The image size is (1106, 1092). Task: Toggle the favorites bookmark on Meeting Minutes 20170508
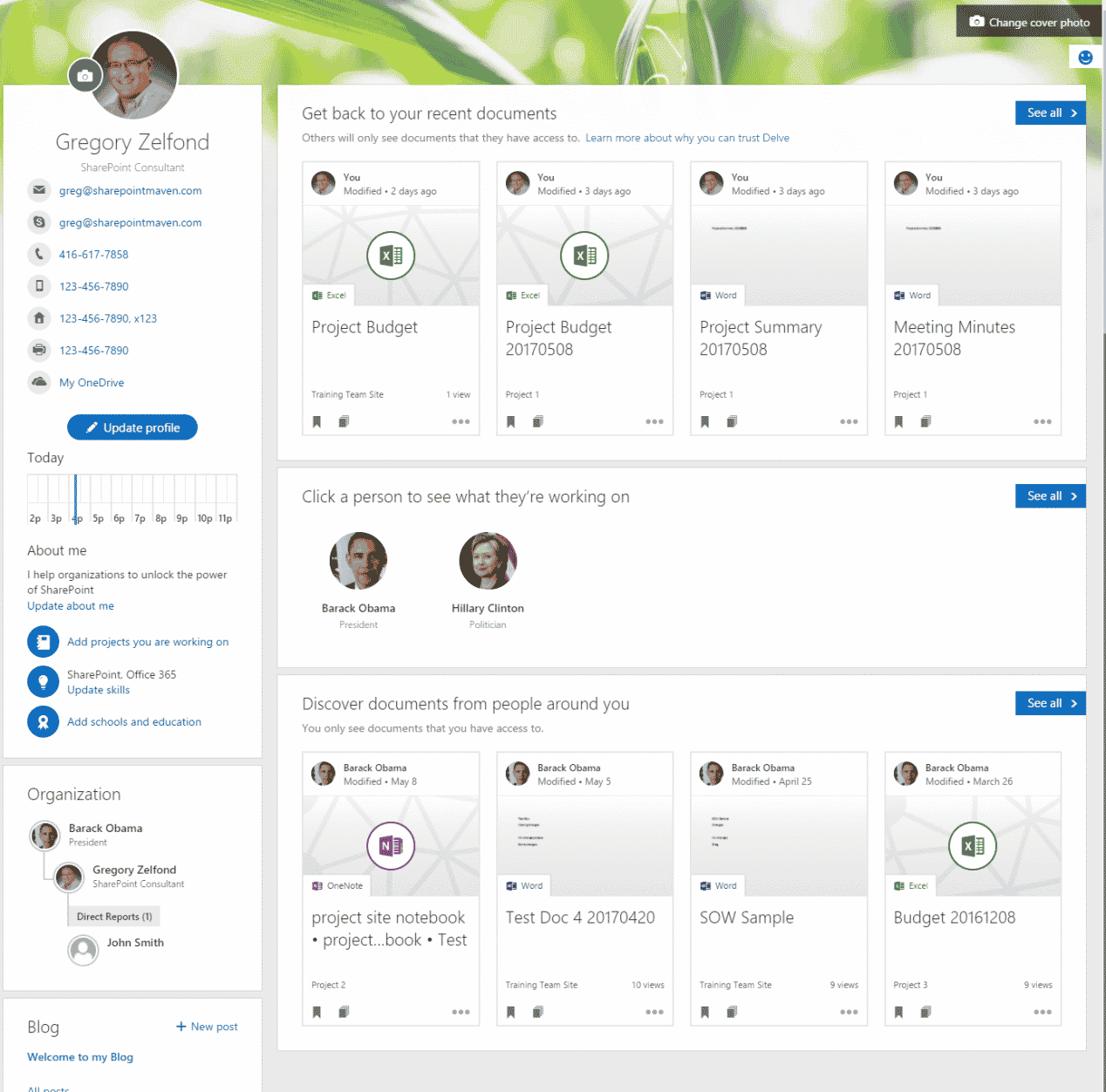pyautogui.click(x=898, y=421)
